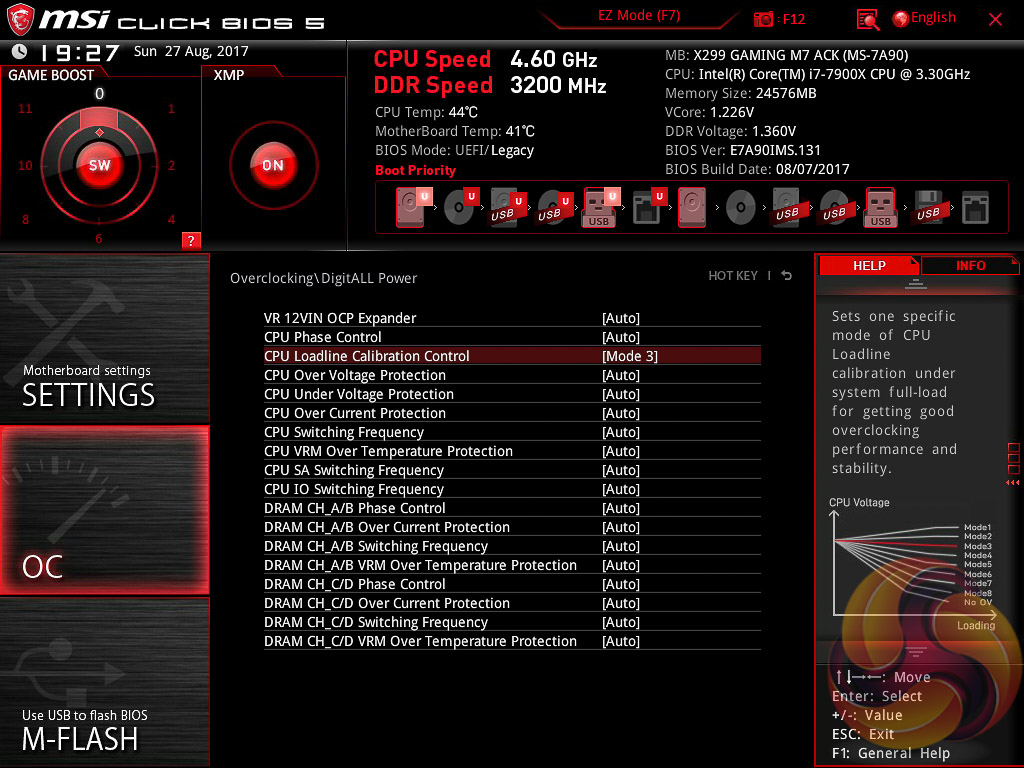Select the UEFI optical disc boot device

[460, 206]
